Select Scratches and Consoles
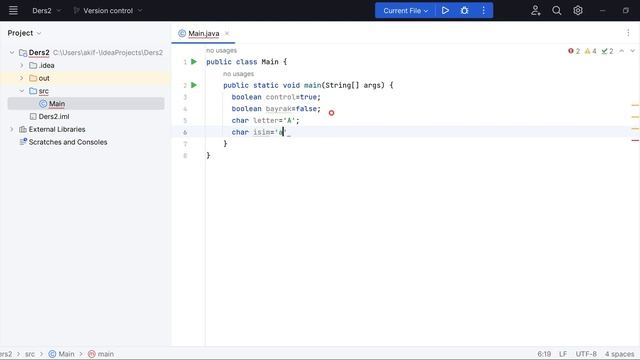640x360 pixels. tap(68, 142)
